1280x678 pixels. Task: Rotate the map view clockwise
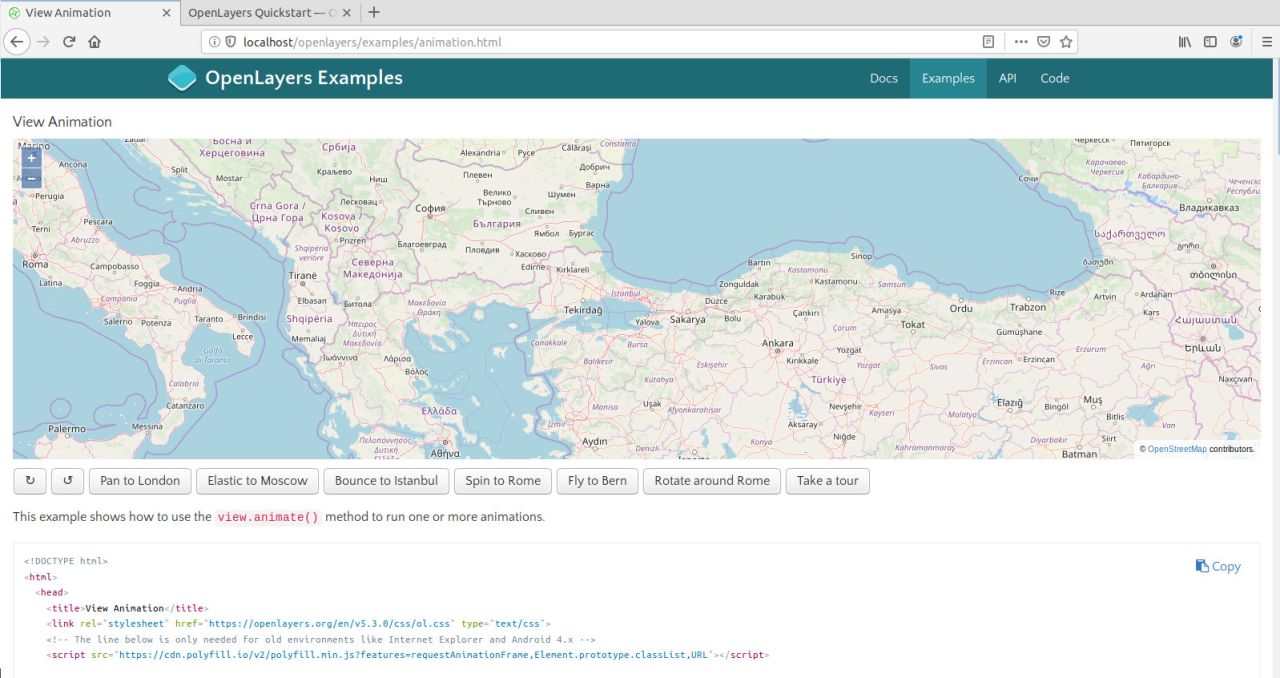coord(29,481)
